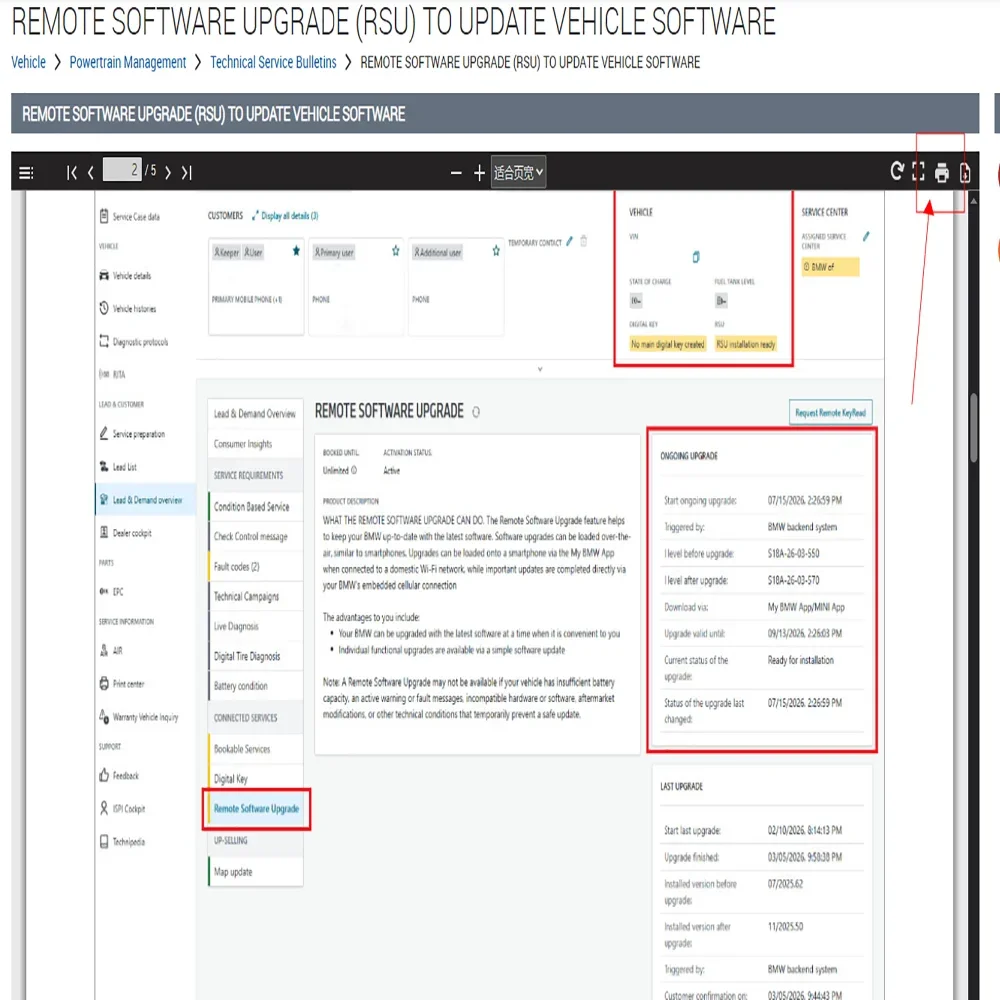Select the Map update tab
This screenshot has height=1000, width=1000.
[x=255, y=872]
